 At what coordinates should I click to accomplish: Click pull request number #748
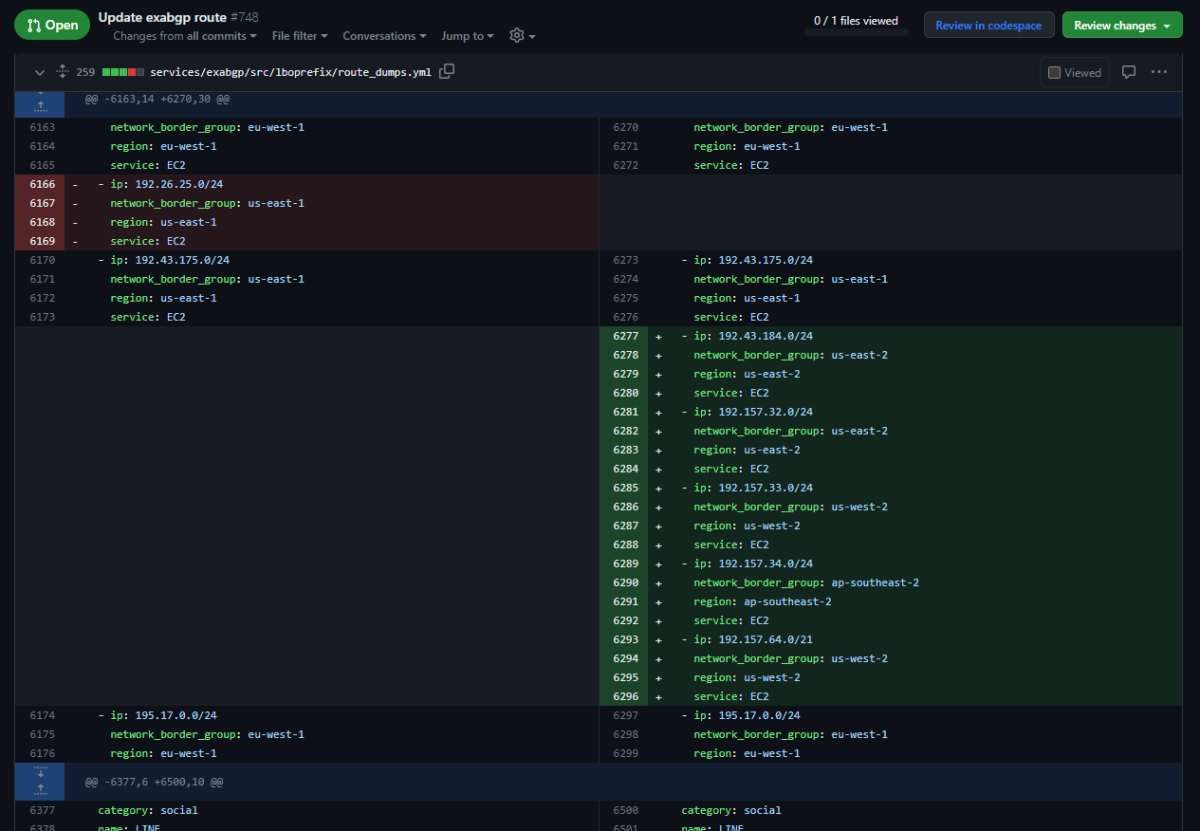tap(244, 18)
